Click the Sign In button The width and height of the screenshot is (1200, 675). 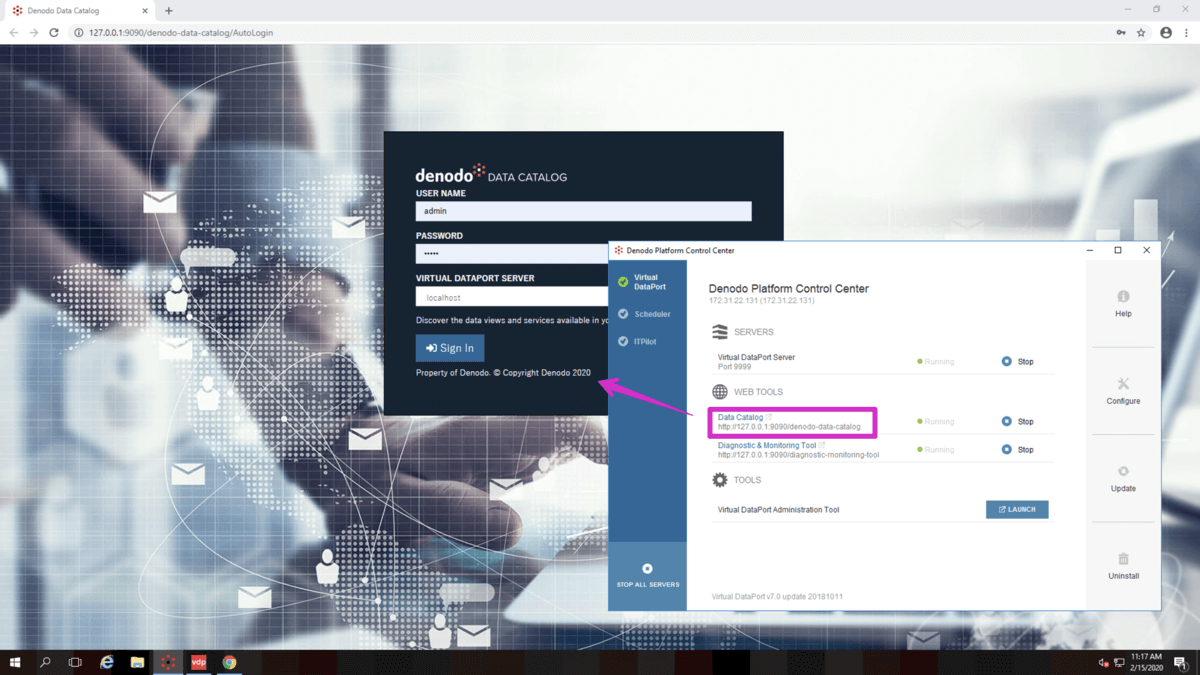point(450,348)
